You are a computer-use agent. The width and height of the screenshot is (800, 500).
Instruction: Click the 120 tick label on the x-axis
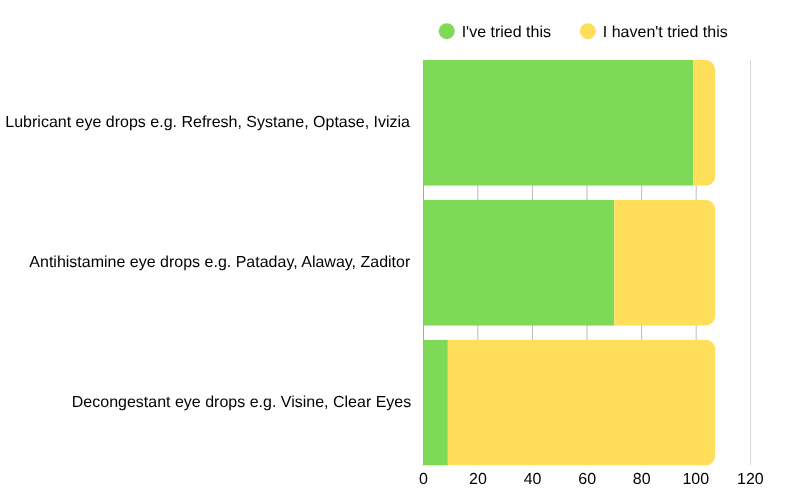(x=750, y=478)
